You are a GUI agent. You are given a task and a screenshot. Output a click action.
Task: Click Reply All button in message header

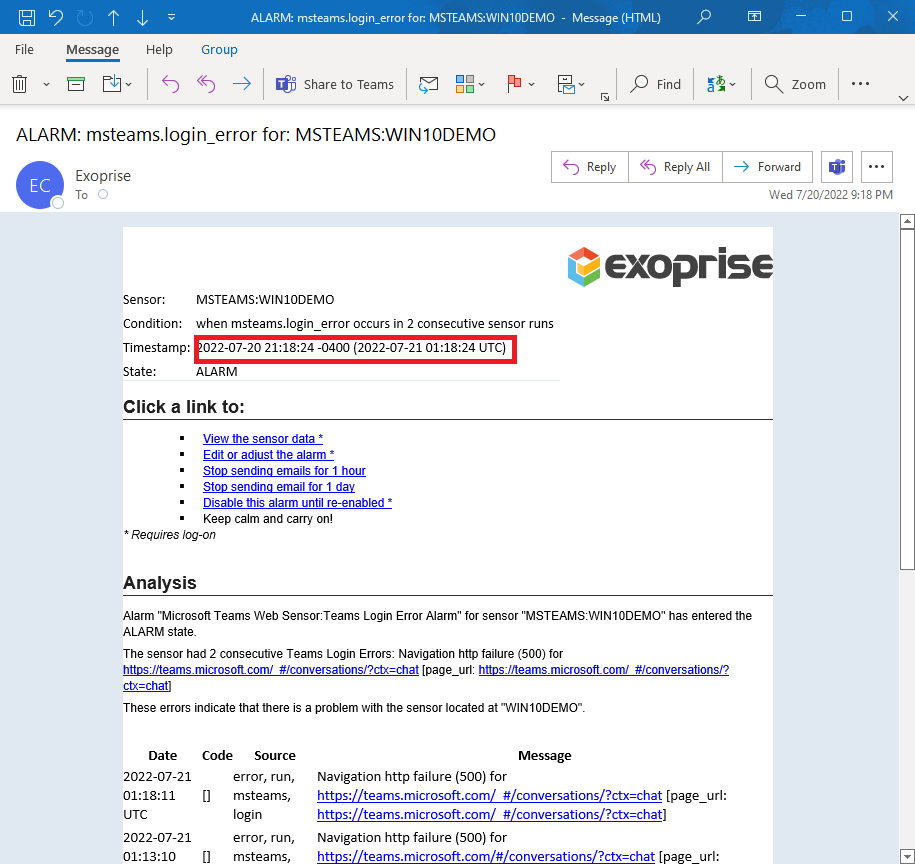point(675,167)
